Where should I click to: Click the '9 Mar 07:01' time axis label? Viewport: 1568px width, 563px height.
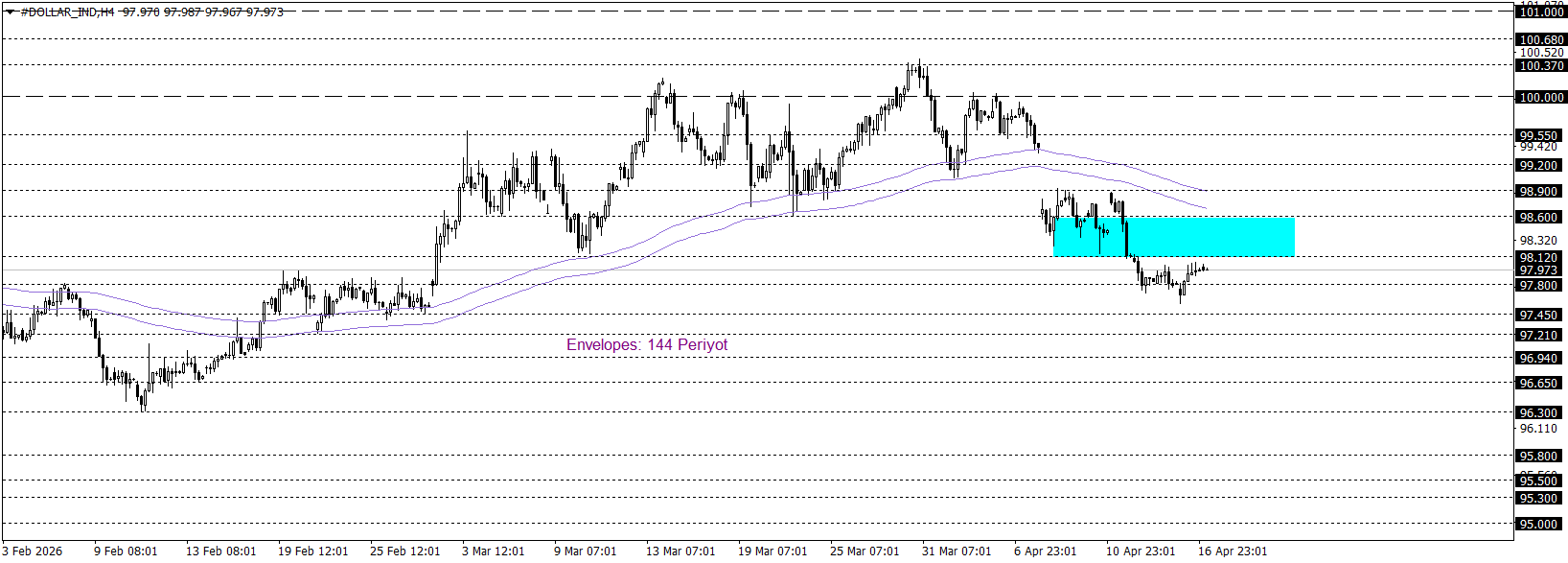[x=585, y=551]
